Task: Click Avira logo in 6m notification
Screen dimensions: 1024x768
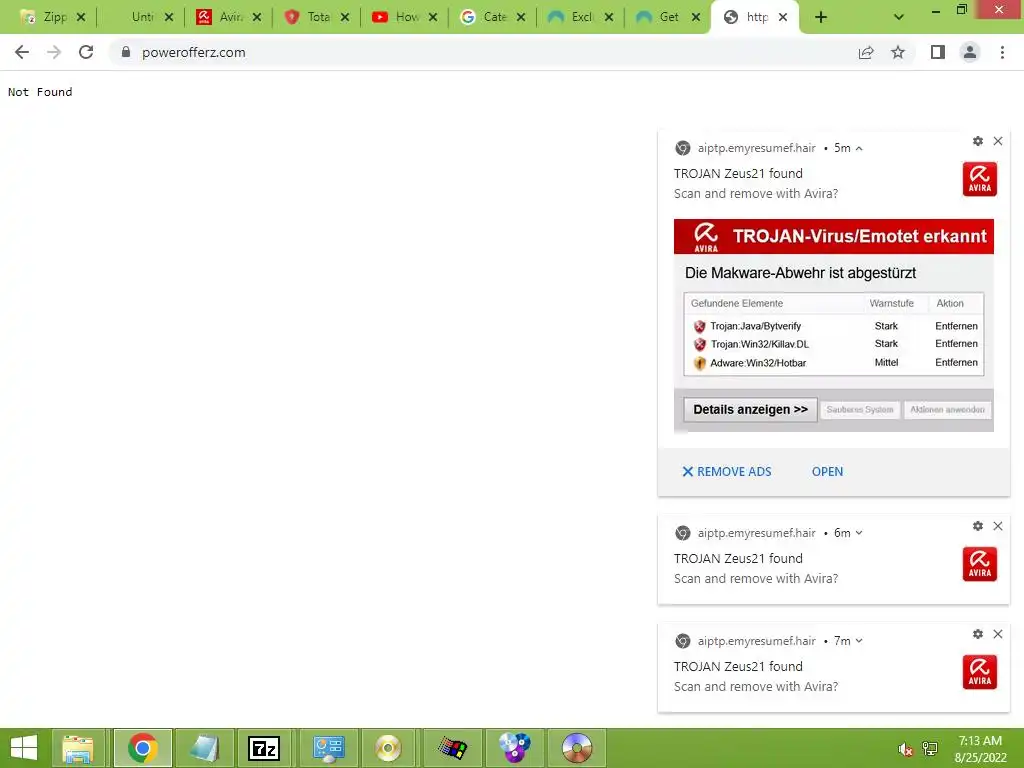Action: pos(980,564)
